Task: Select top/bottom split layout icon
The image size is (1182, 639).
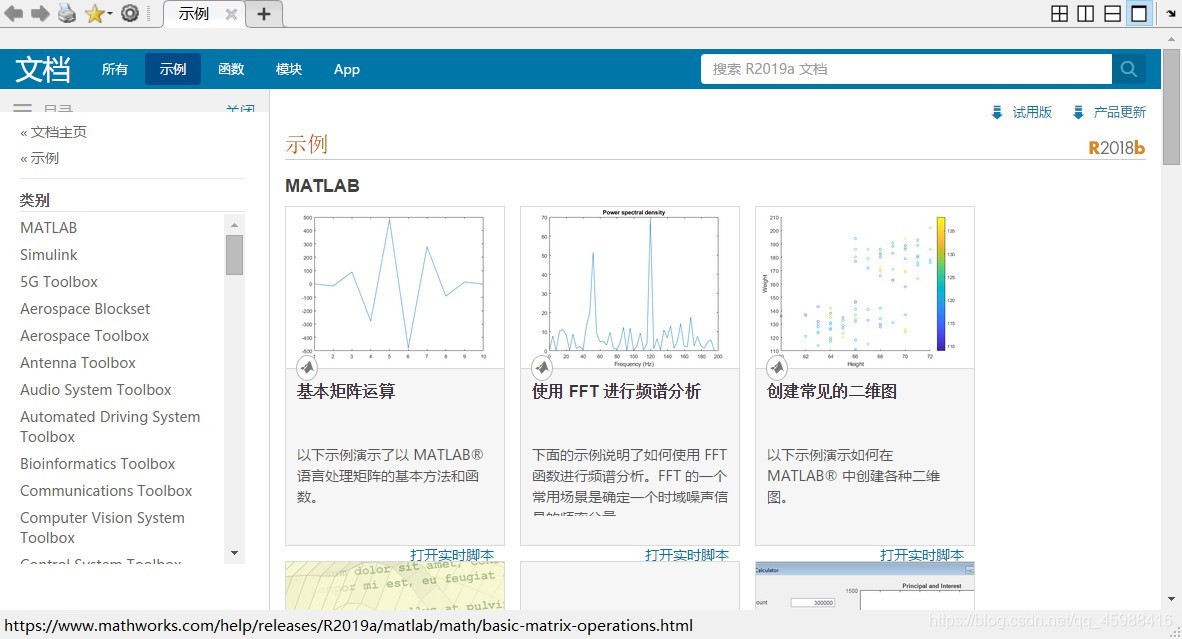Action: pyautogui.click(x=1112, y=14)
